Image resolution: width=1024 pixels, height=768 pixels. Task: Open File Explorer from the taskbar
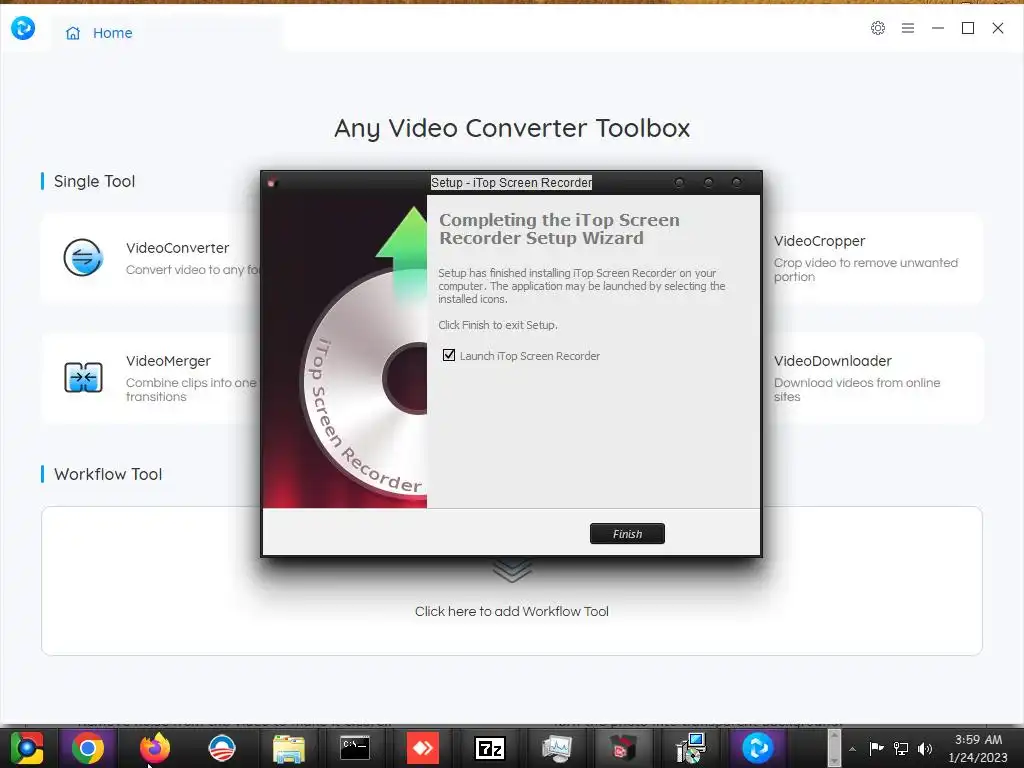click(288, 748)
